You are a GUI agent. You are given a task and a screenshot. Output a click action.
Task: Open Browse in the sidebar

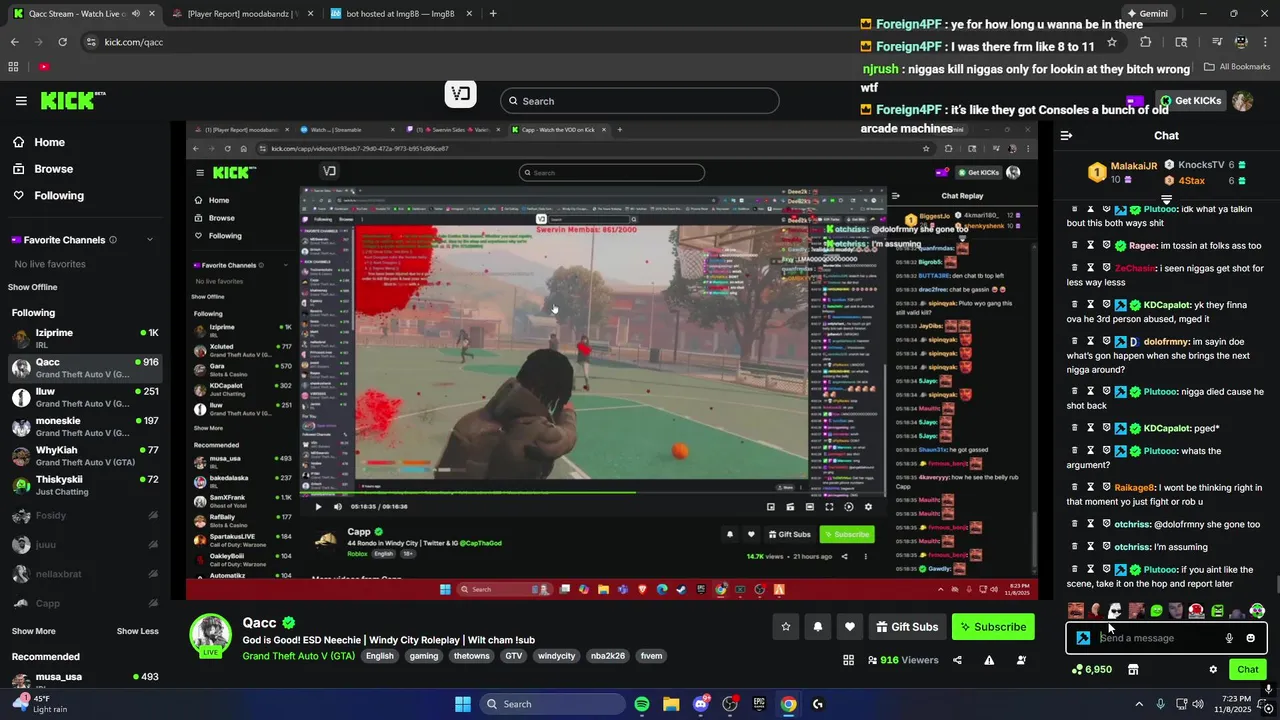click(x=53, y=169)
